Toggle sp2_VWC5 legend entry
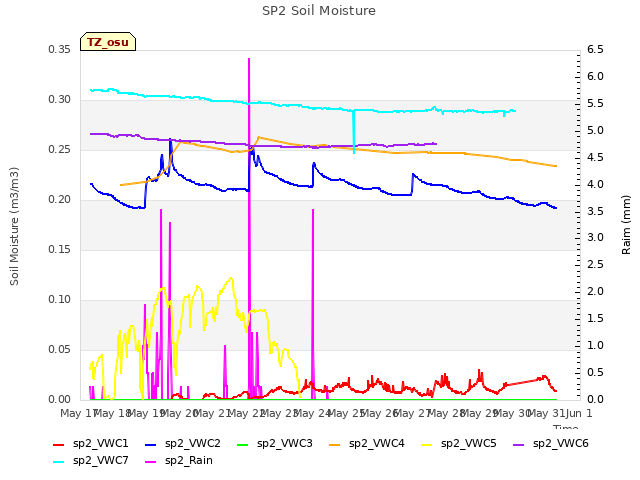 [459, 444]
